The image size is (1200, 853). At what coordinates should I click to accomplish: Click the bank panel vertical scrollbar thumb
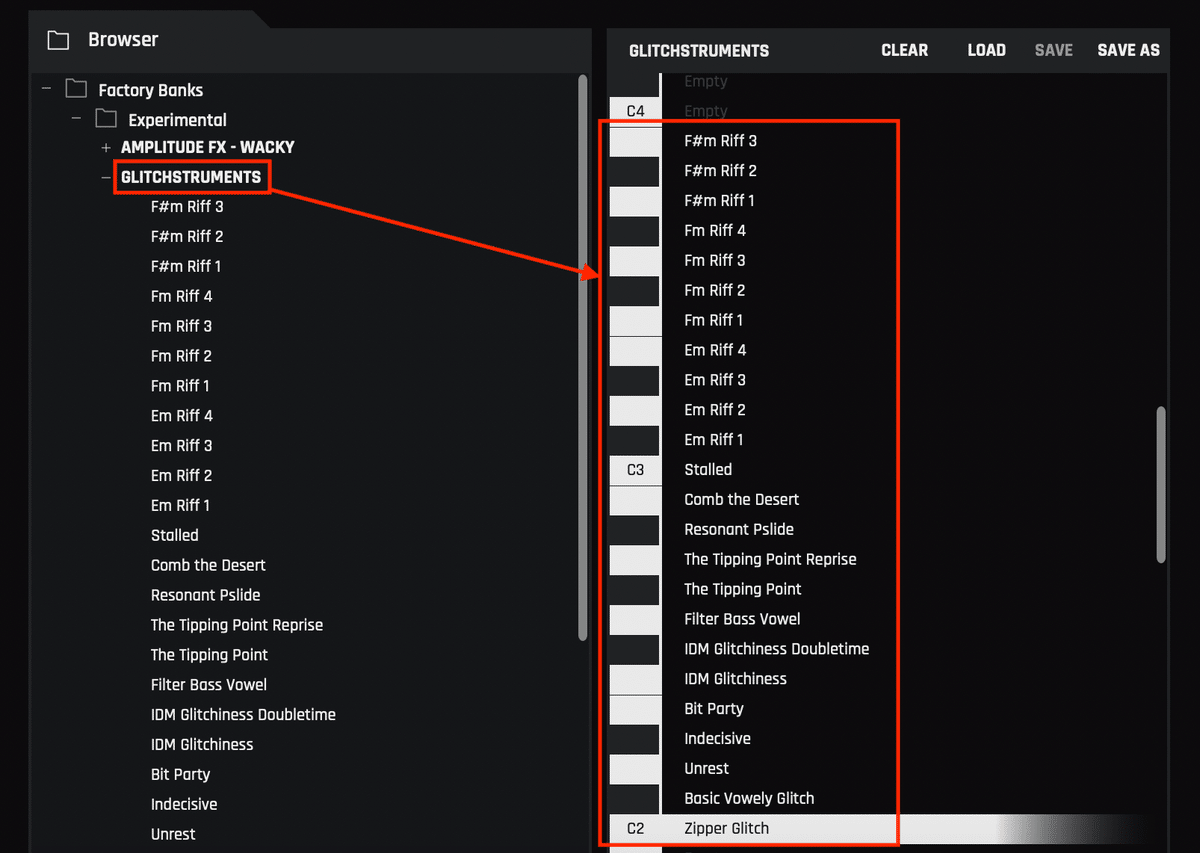1161,483
